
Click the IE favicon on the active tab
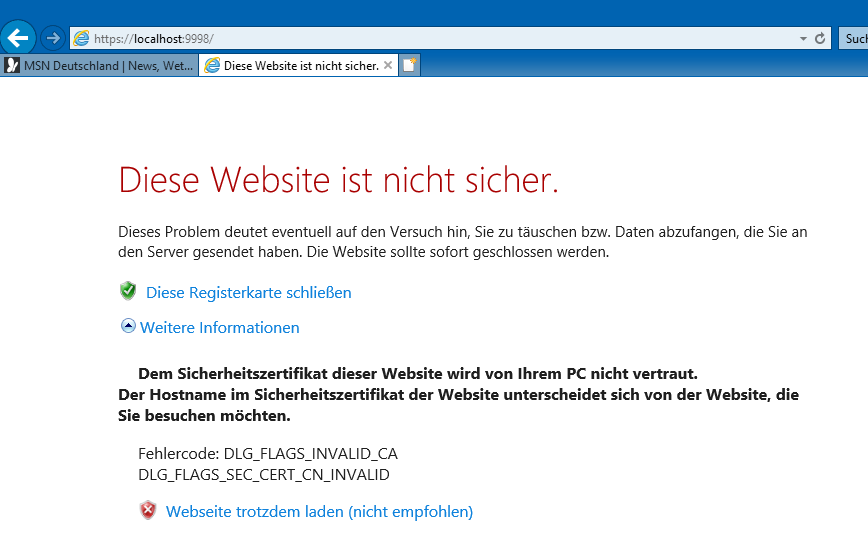click(212, 65)
